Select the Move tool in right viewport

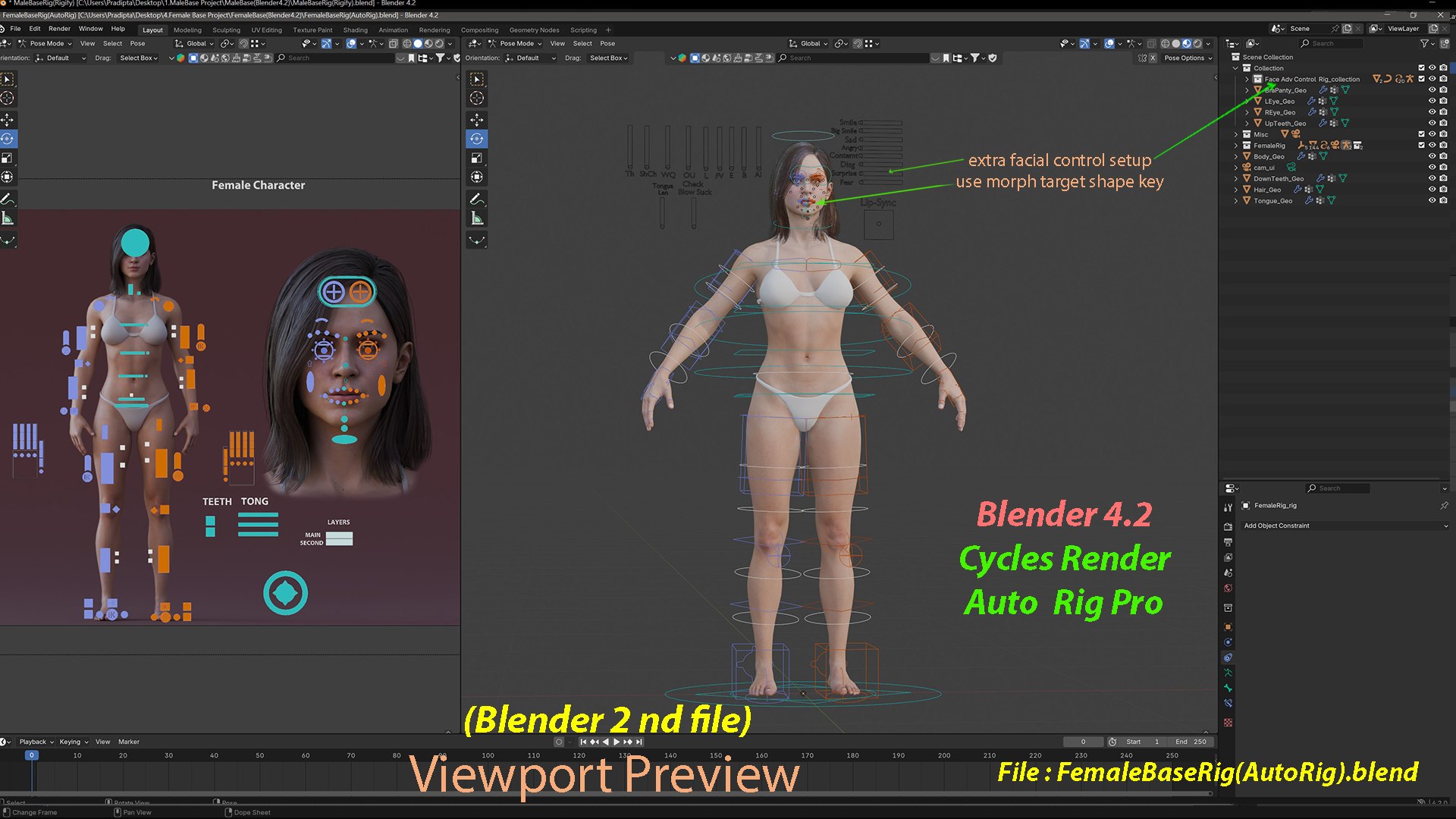tap(477, 120)
